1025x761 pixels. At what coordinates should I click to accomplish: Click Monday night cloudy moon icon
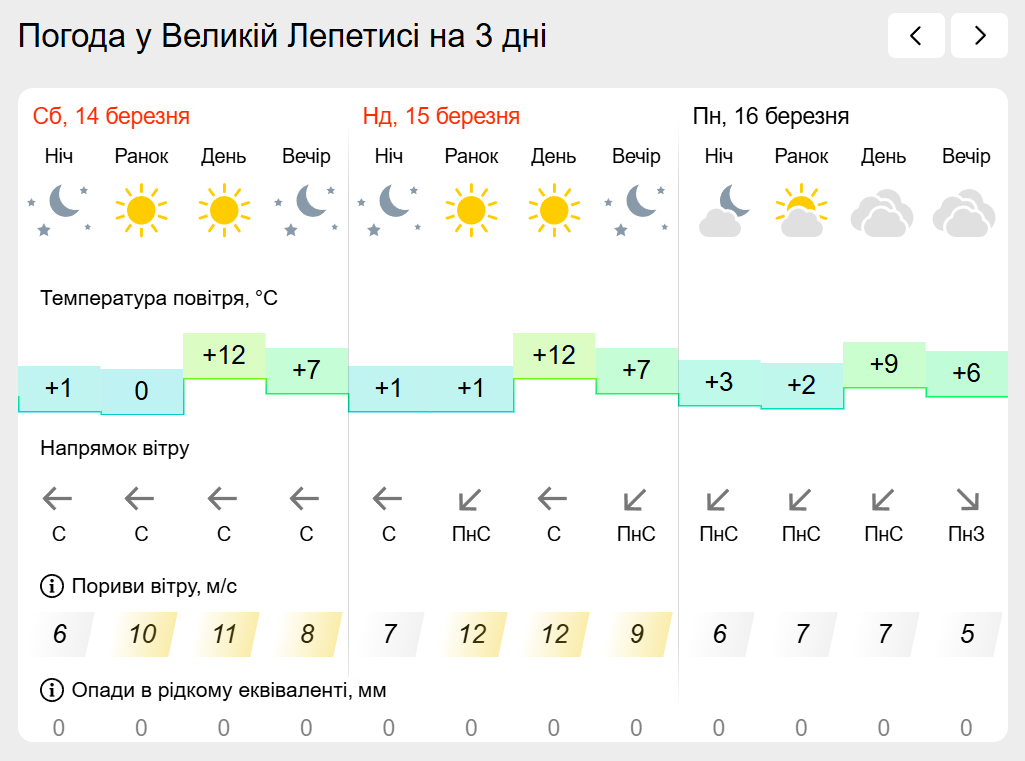point(719,208)
